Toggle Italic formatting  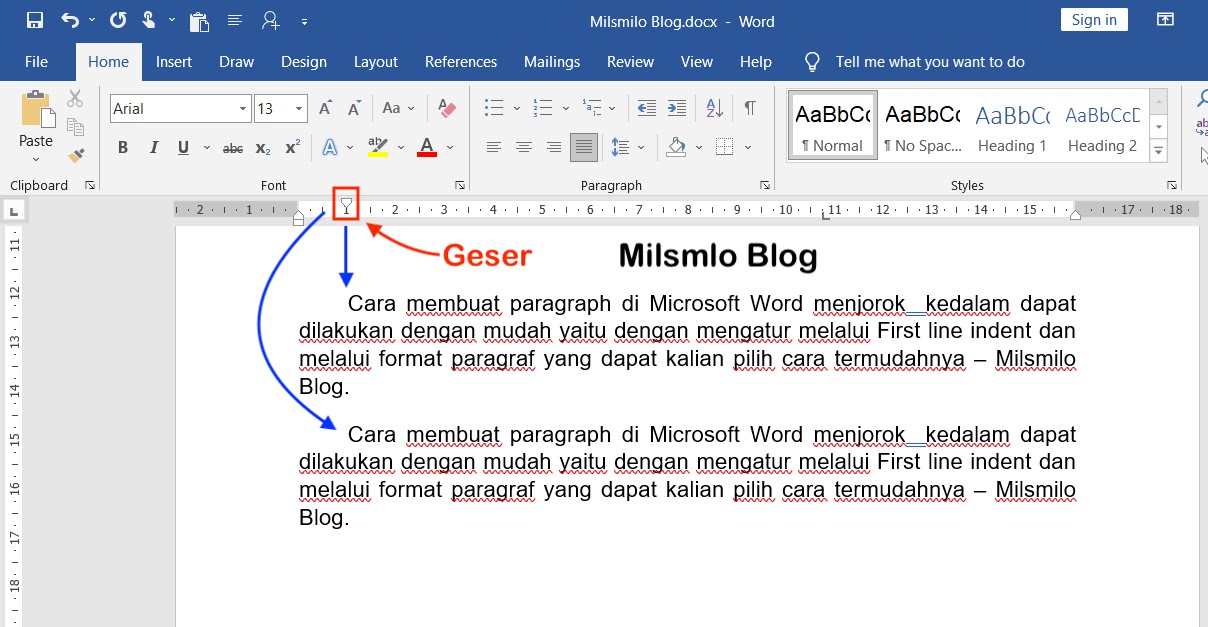(x=154, y=148)
